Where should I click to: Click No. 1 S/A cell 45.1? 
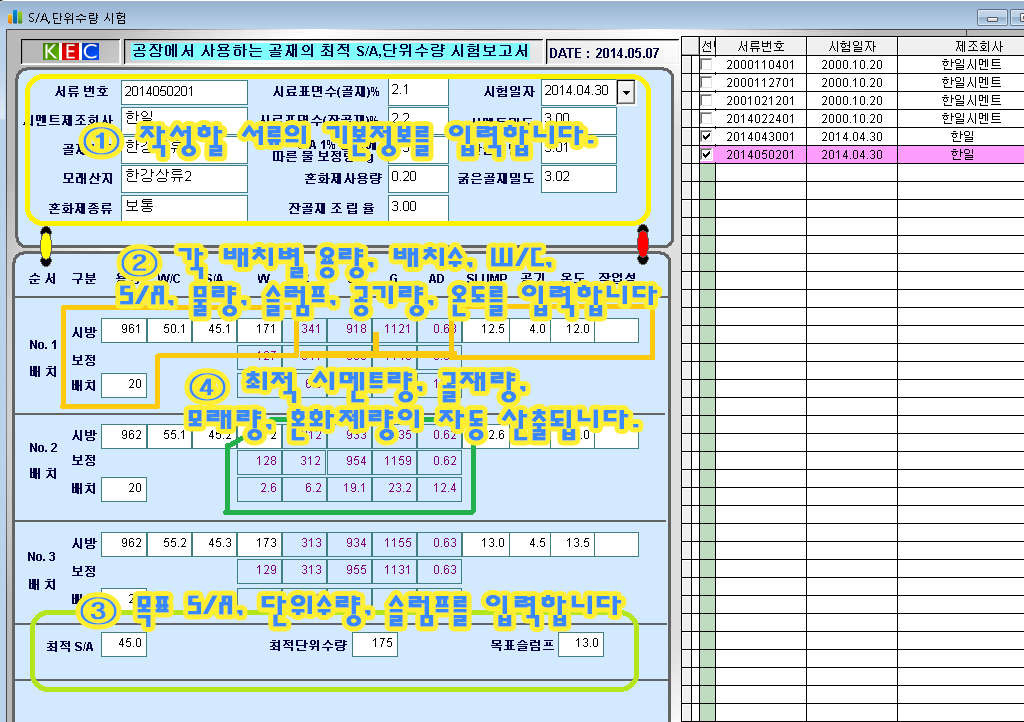(214, 330)
